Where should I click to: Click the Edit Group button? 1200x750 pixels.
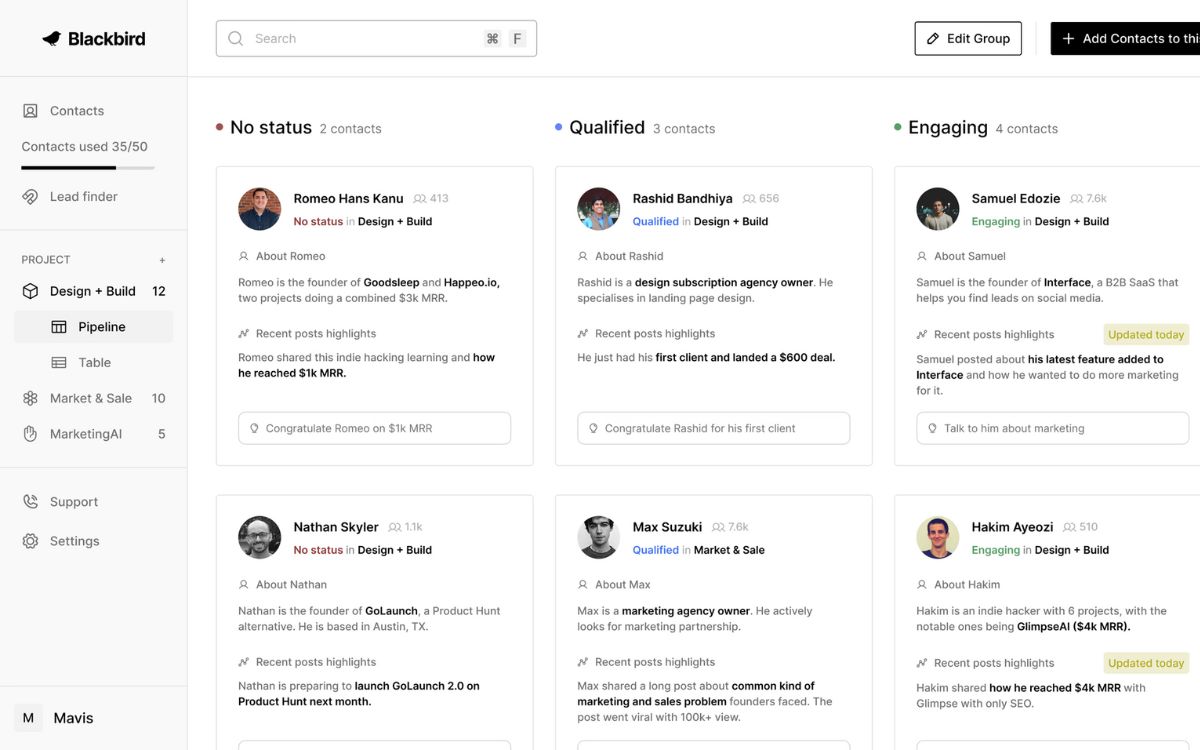click(x=967, y=39)
